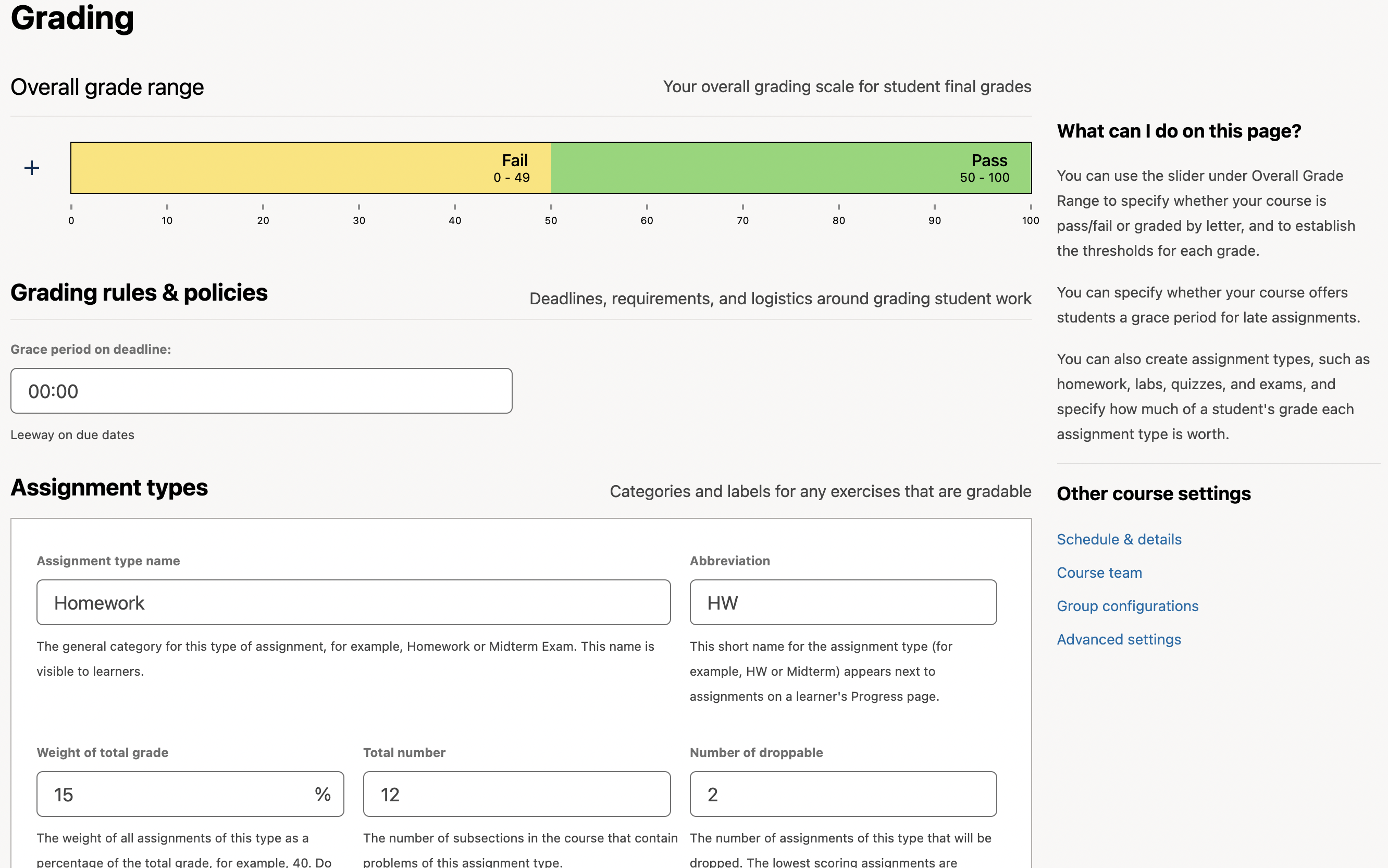Viewport: 1388px width, 868px height.
Task: Click the Grace period on deadline field
Action: coord(261,391)
